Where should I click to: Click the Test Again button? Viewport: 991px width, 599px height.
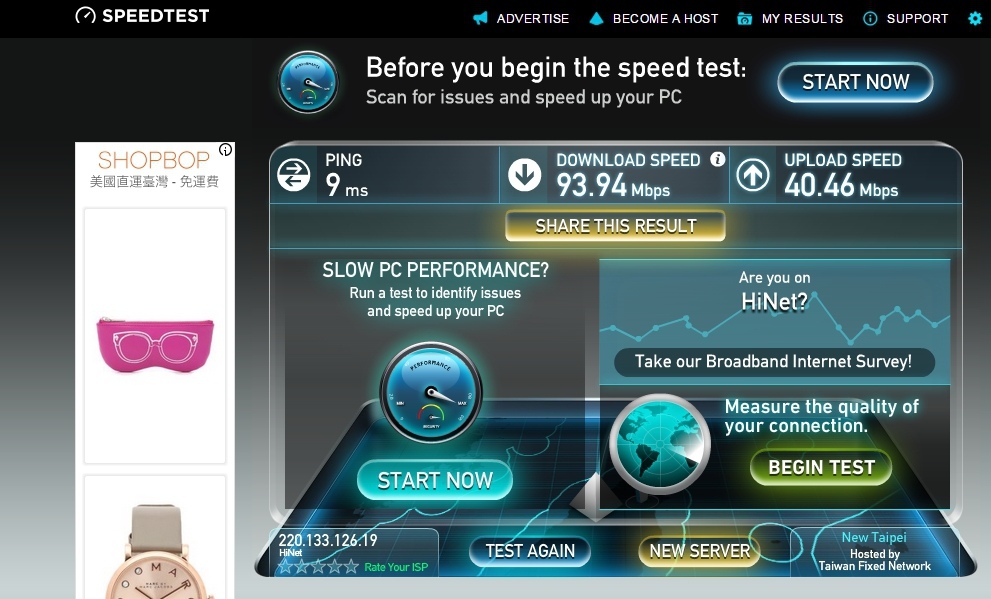tap(530, 551)
